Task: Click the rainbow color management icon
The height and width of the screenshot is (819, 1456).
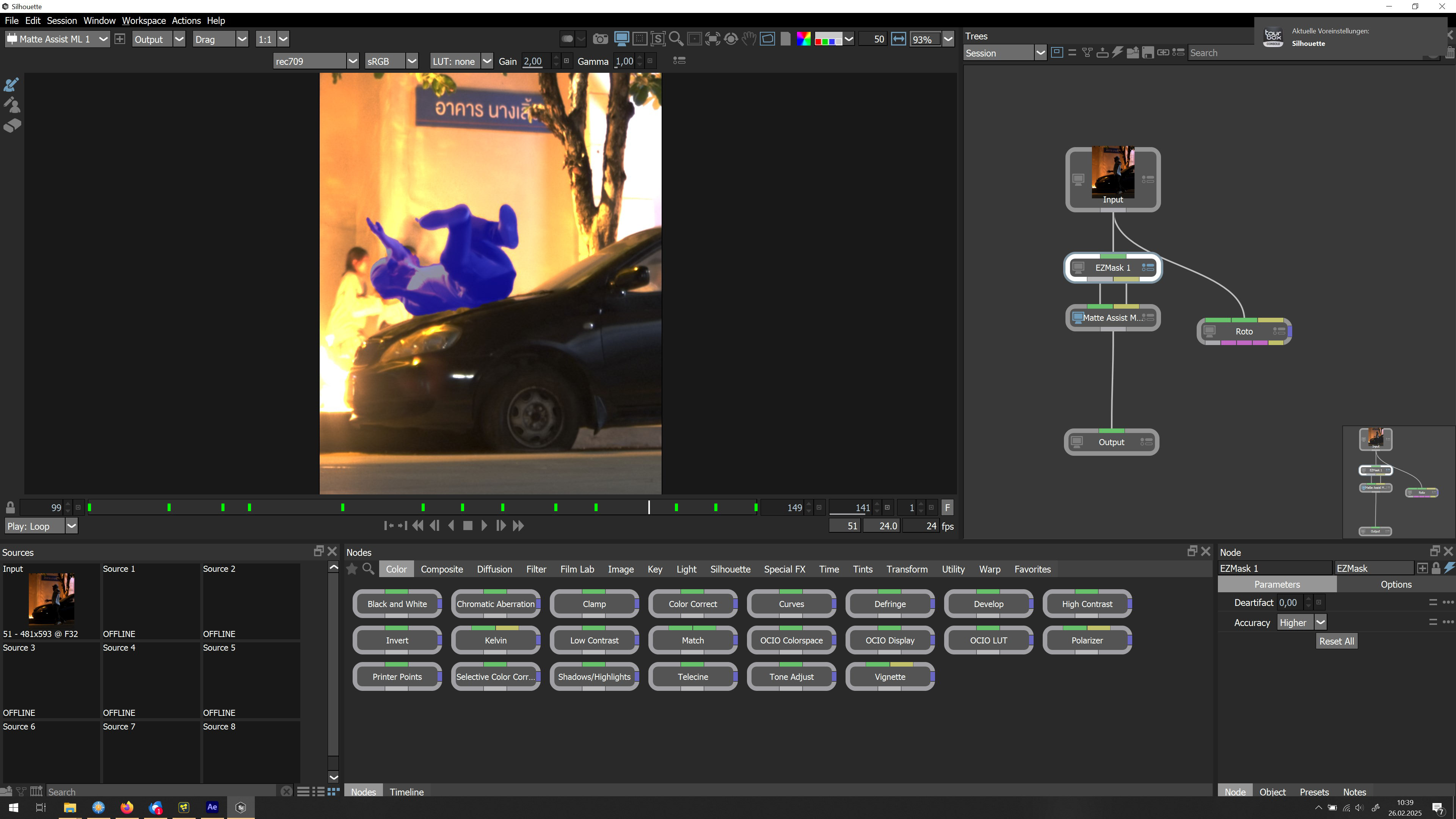Action: (803, 39)
